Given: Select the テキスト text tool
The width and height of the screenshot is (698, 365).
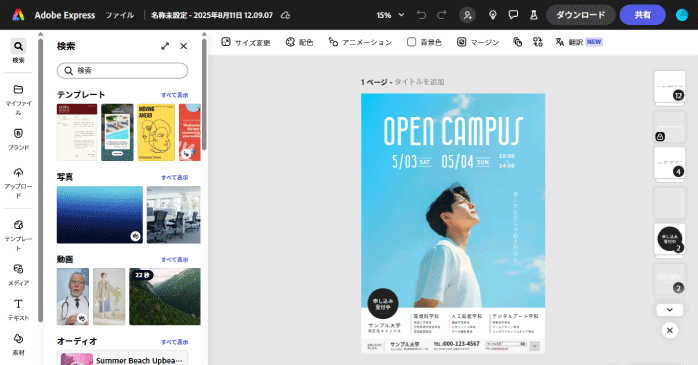Looking at the screenshot, I should [18, 310].
